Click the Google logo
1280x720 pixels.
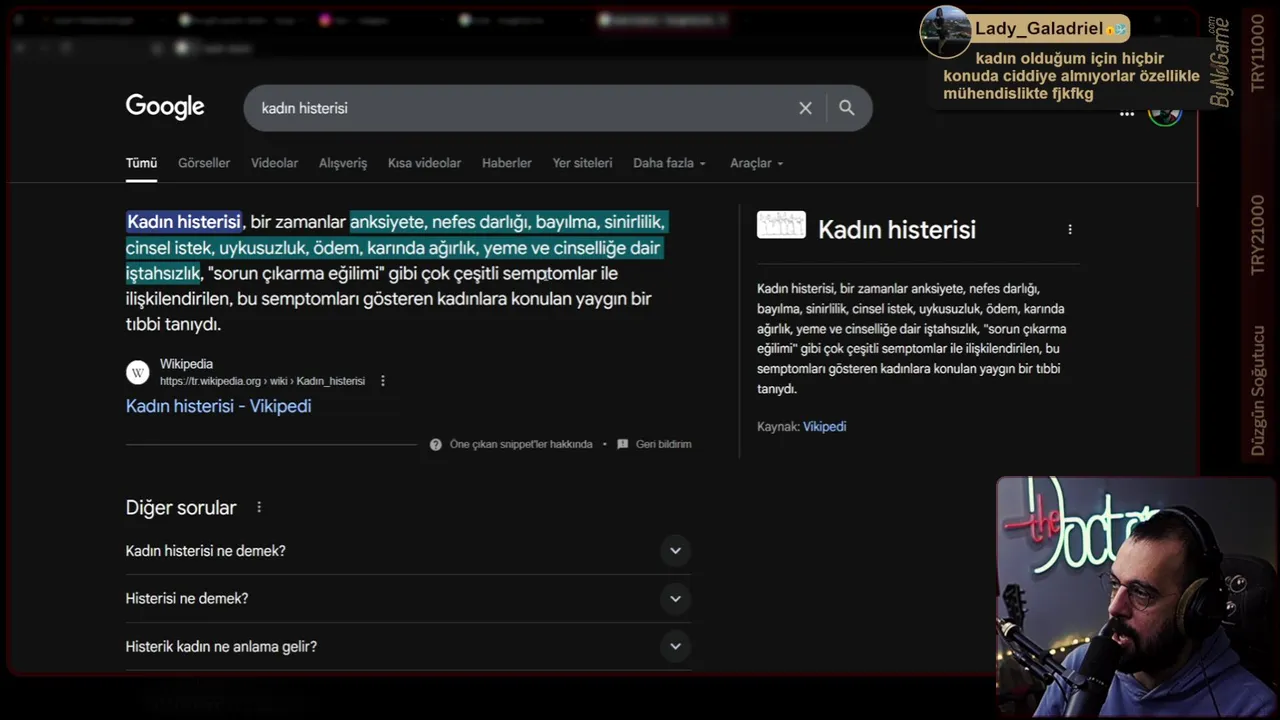click(x=165, y=107)
